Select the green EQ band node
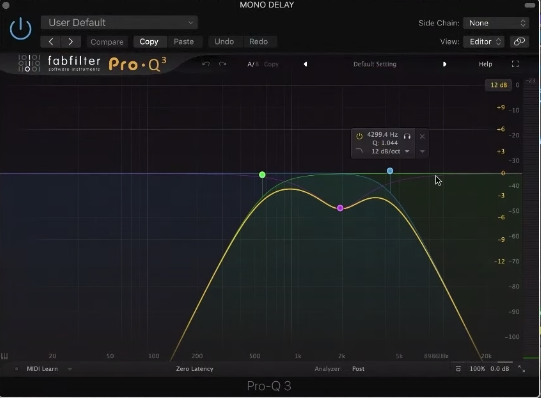This screenshot has width=541, height=398. [x=262, y=175]
